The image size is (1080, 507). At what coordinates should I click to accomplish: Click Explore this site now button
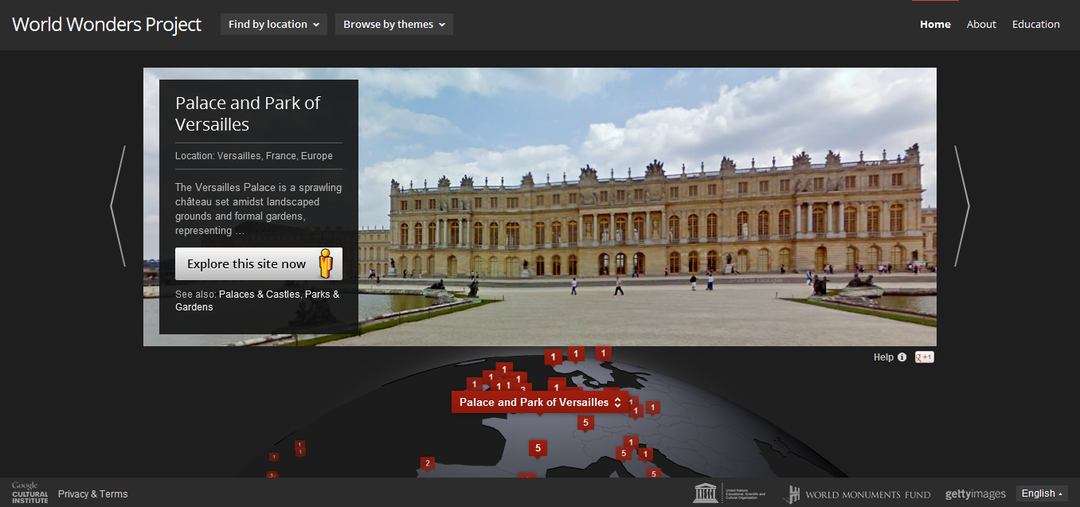click(x=258, y=264)
